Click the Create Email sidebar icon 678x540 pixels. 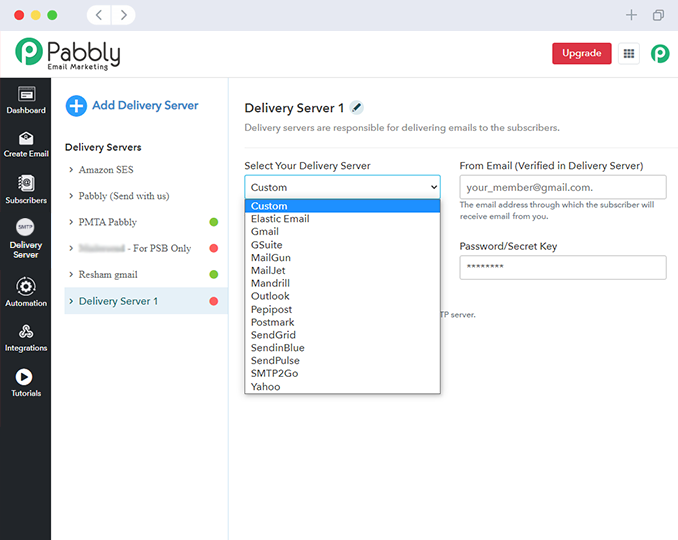(x=26, y=140)
